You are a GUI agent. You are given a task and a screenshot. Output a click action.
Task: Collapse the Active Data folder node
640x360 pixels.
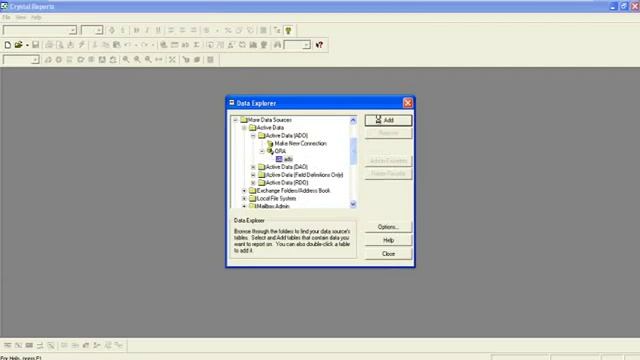[244, 128]
